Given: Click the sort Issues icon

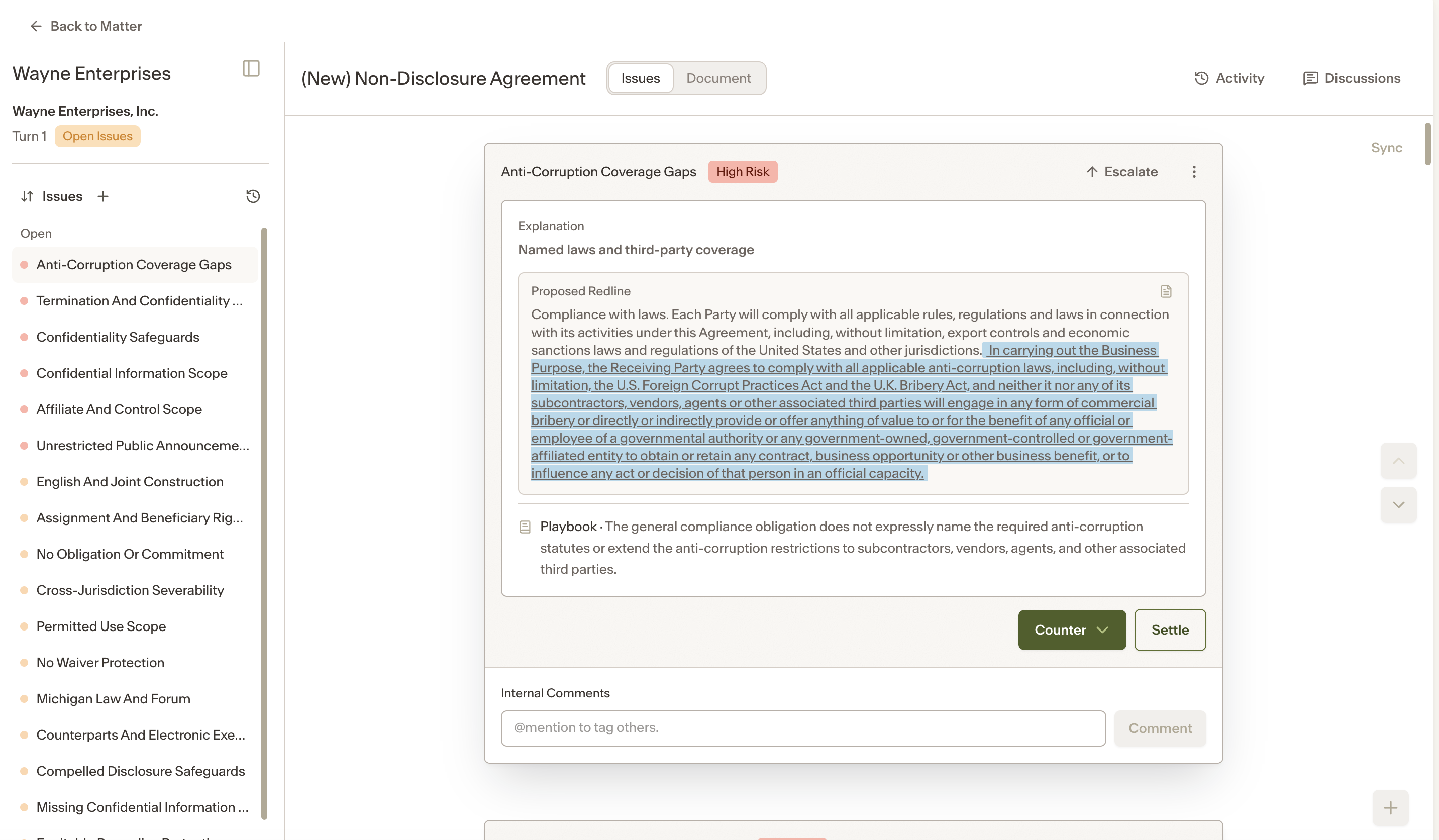Looking at the screenshot, I should (x=27, y=196).
